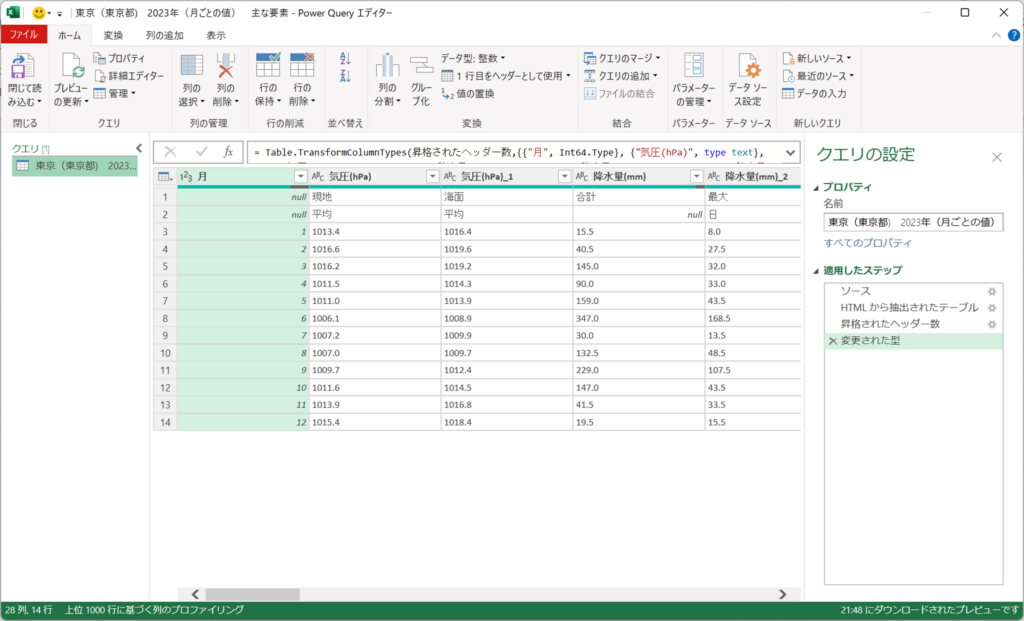Open the Advanced Editor (詳細エディター)
The width and height of the screenshot is (1024, 621).
pyautogui.click(x=129, y=76)
